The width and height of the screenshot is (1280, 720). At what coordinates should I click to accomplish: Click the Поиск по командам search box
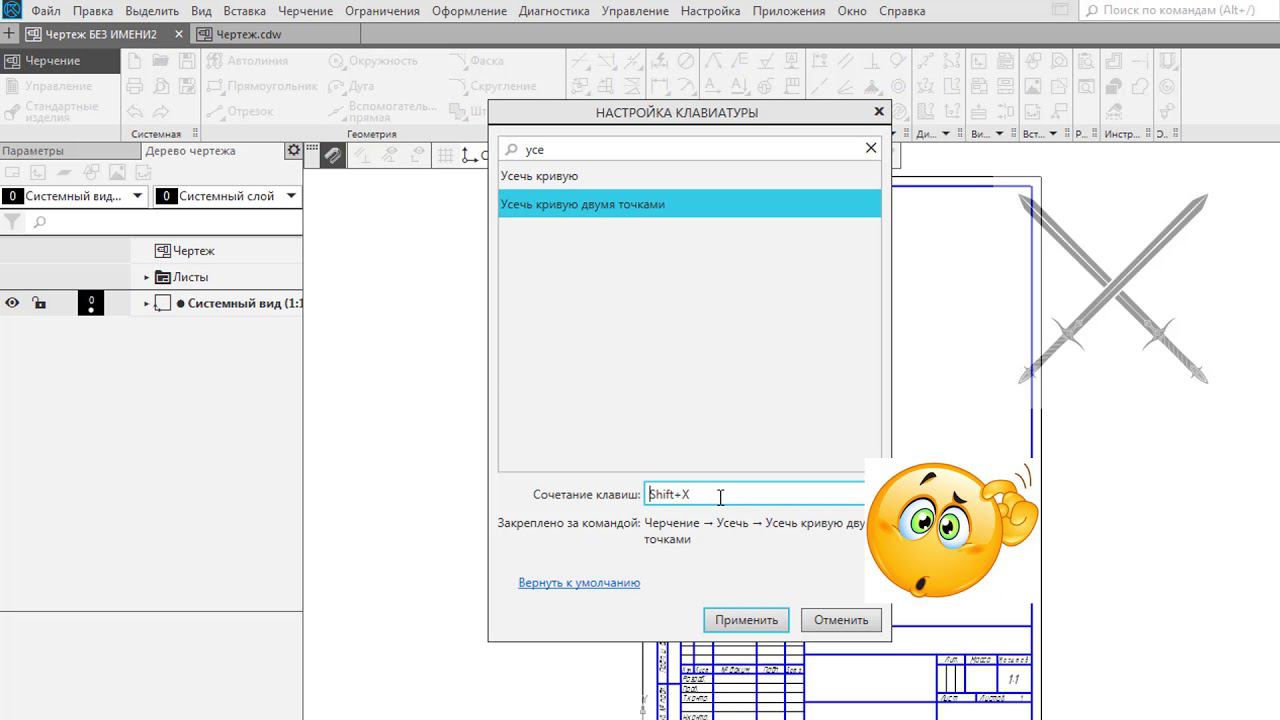coord(1180,11)
